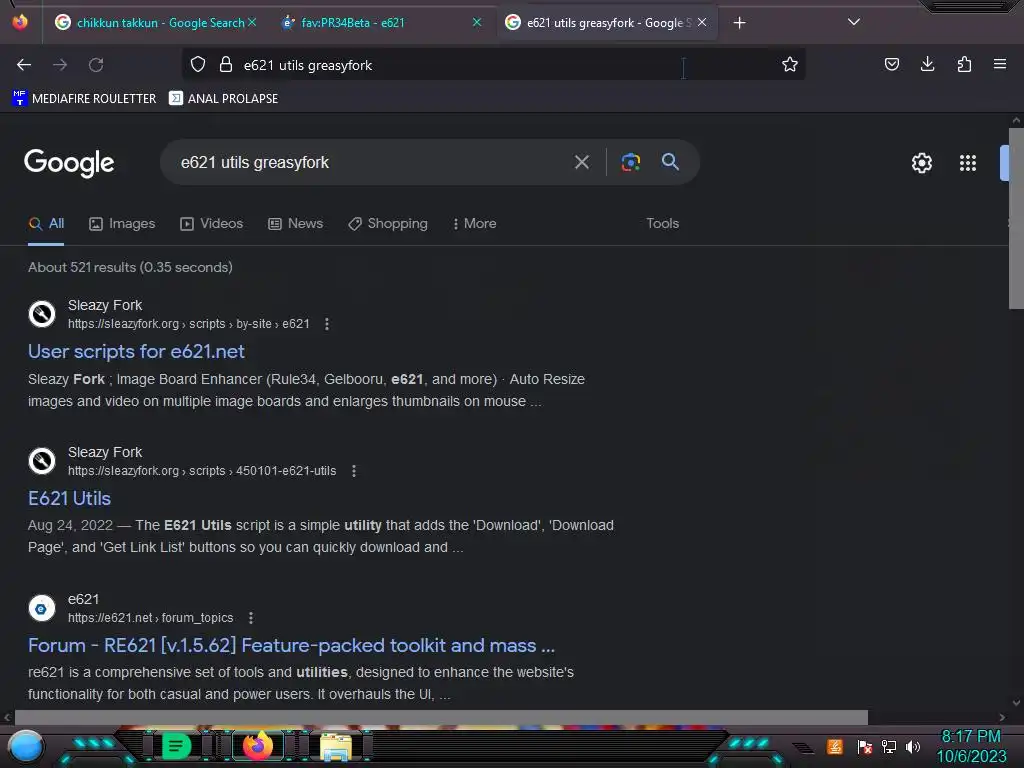
Task: Switch to Images results
Action: pos(122,223)
